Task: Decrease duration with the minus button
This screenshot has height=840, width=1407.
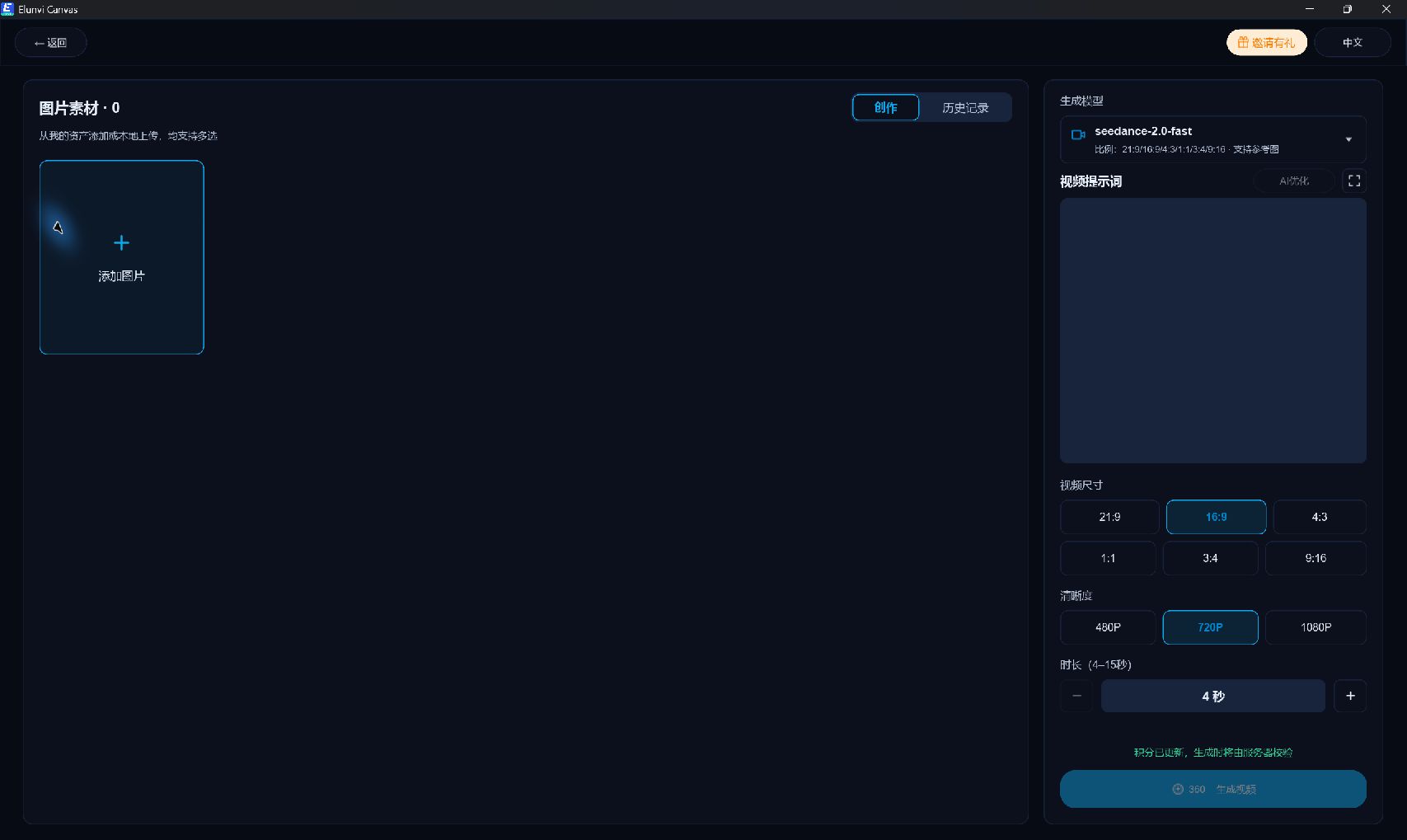Action: pos(1076,696)
